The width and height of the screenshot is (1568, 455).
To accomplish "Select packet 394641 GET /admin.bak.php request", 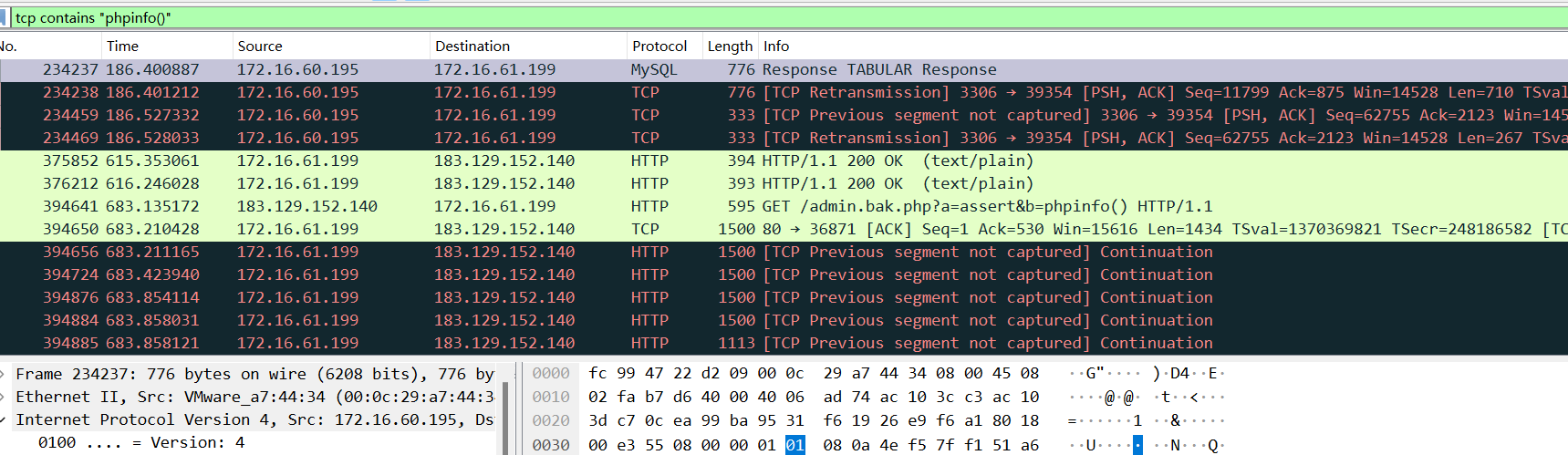I will point(784,206).
